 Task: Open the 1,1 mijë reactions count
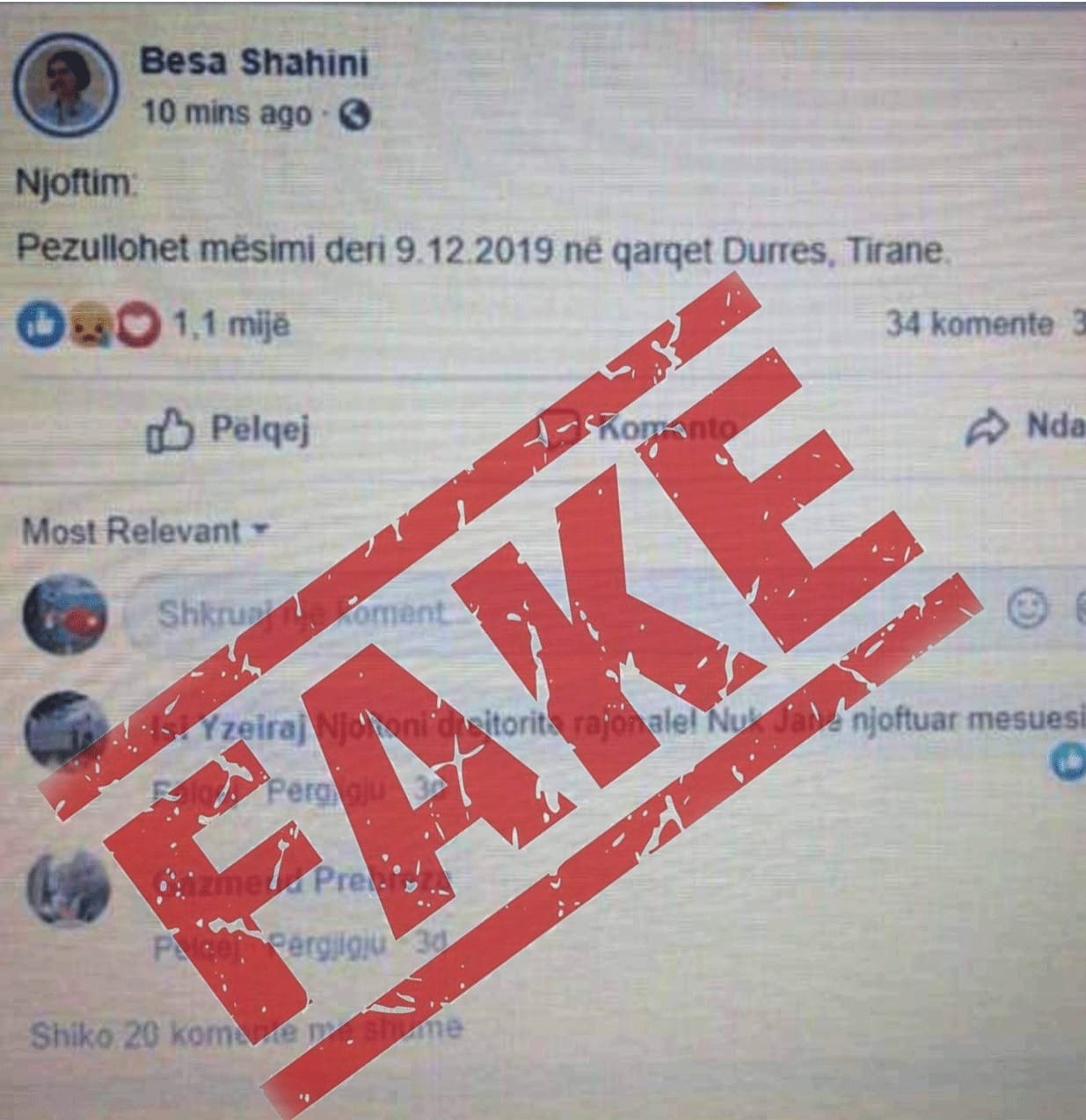(231, 325)
